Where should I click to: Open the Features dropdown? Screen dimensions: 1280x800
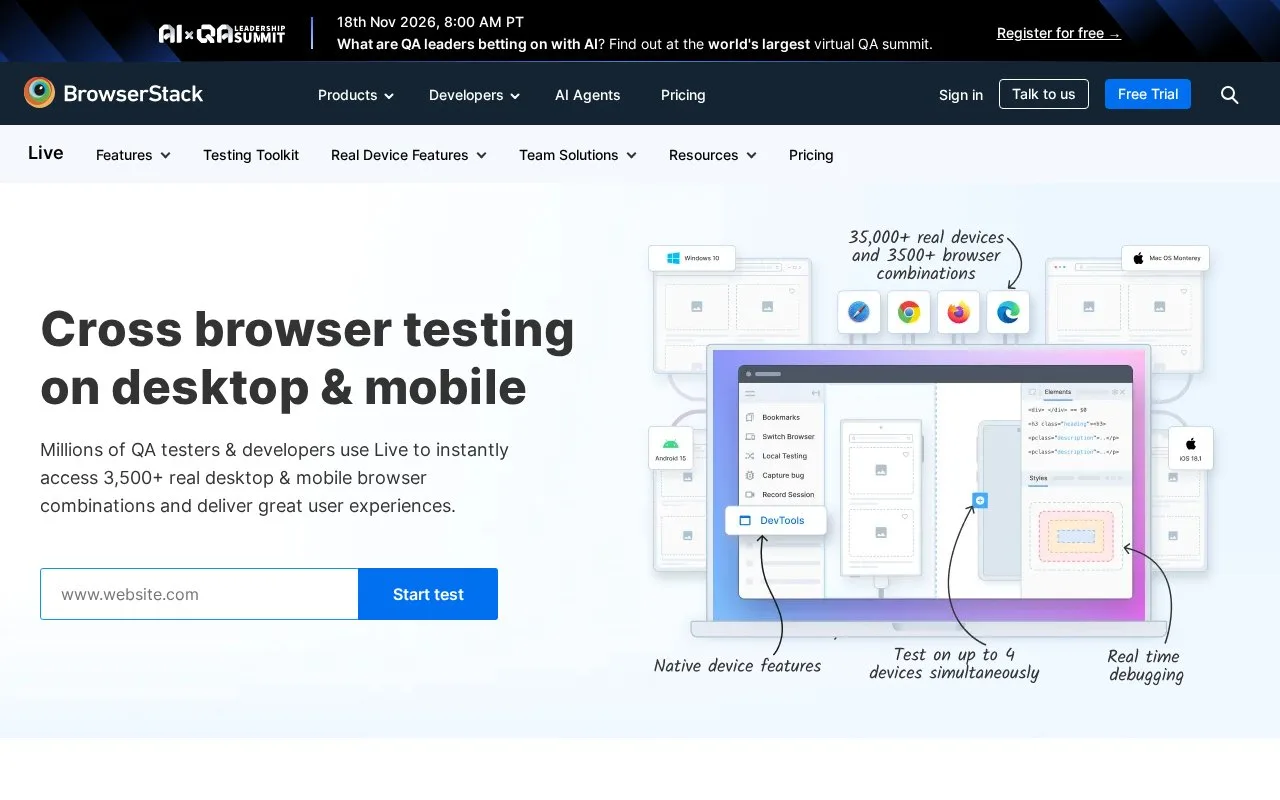(133, 155)
